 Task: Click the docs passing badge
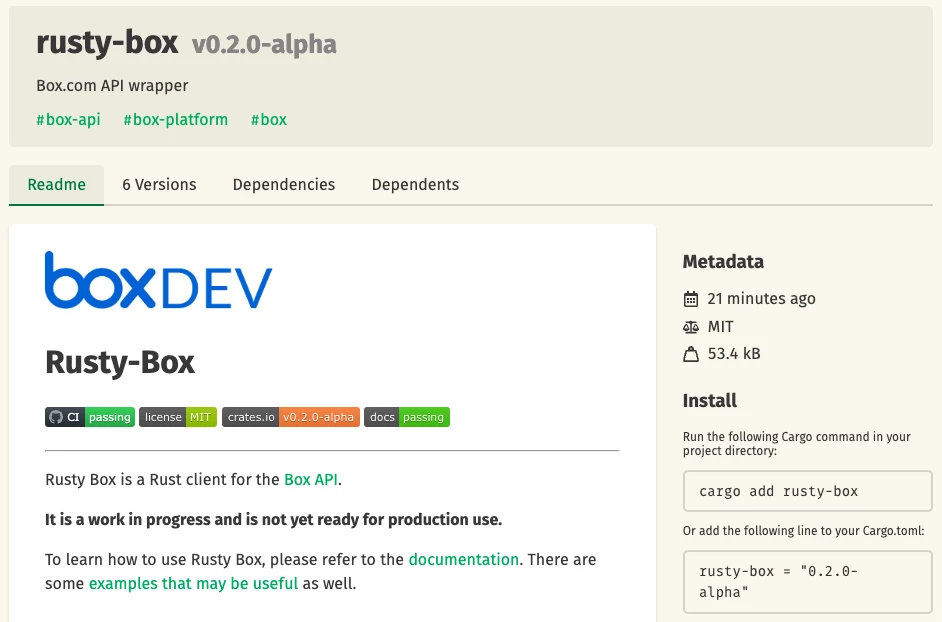coord(407,417)
